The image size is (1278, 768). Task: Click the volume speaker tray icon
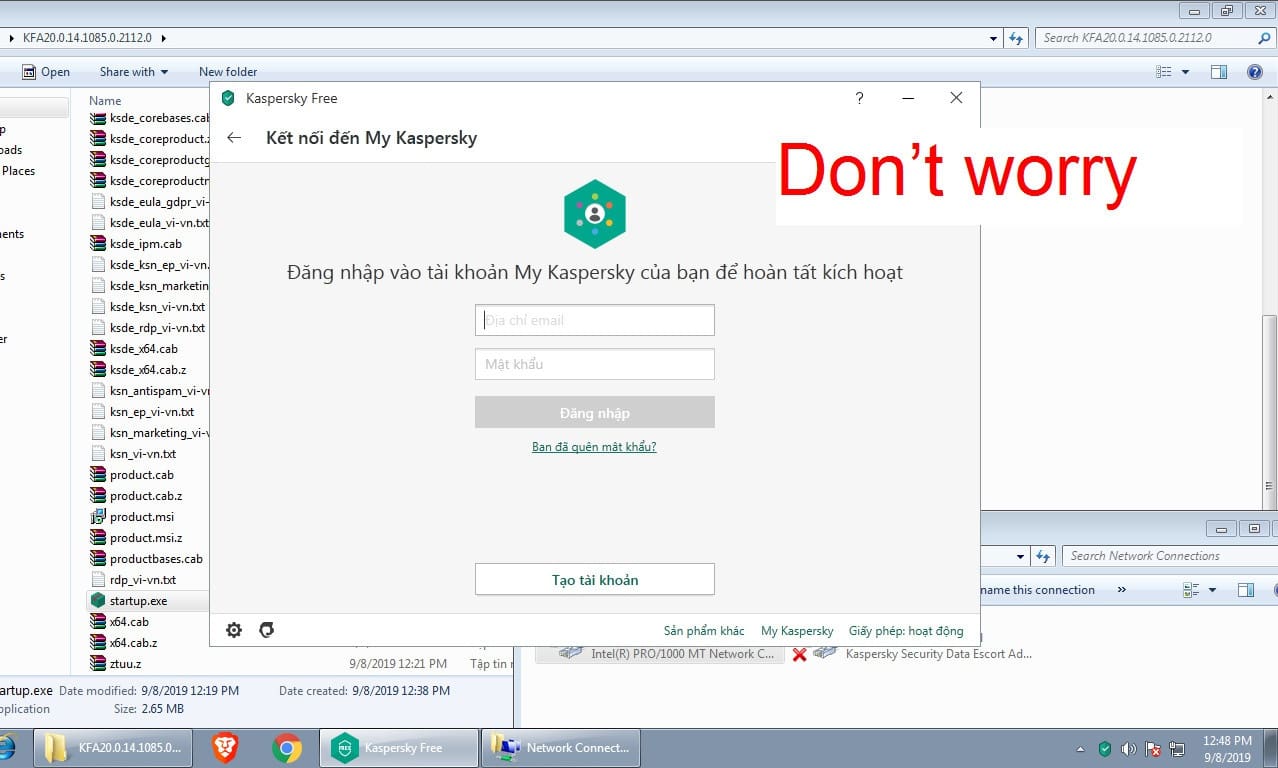1129,748
